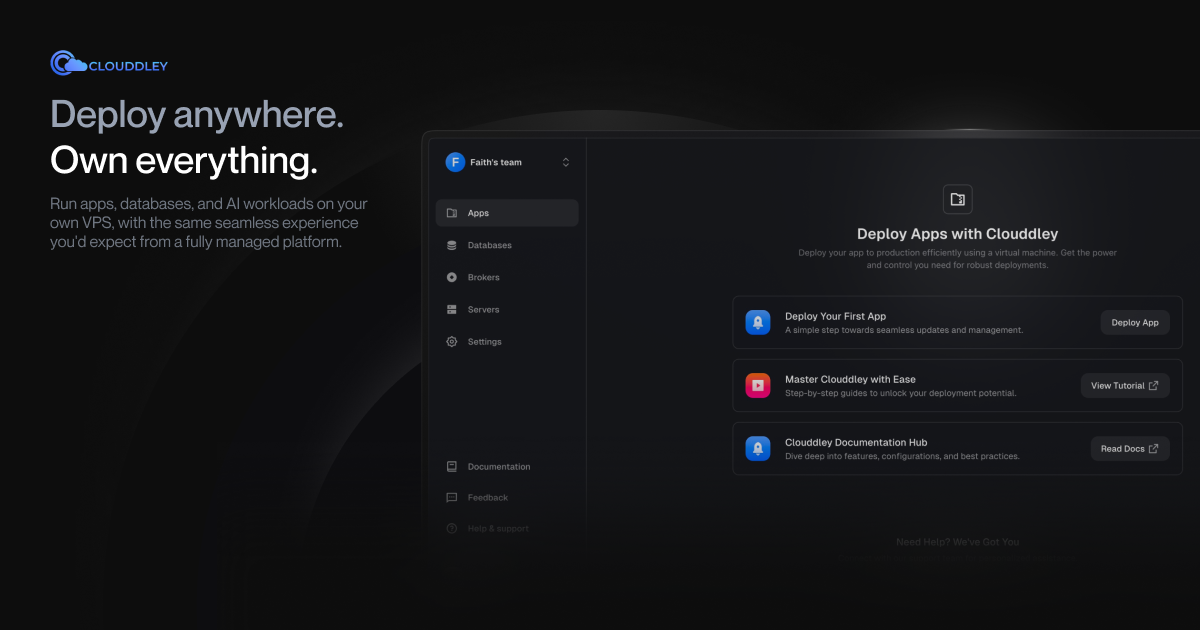This screenshot has height=630, width=1200.
Task: Click Faith's team avatar with letter F
Action: pos(453,161)
